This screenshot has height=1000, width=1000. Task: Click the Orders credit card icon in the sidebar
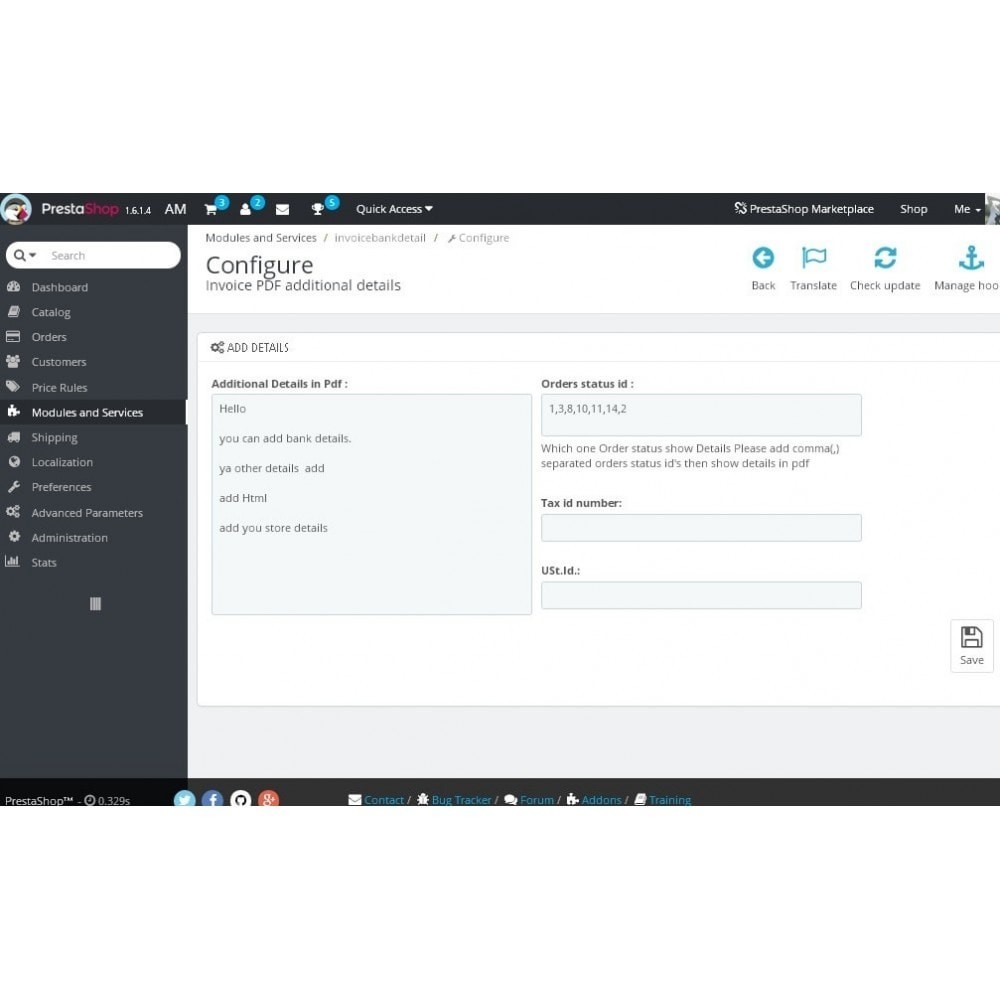(13, 336)
